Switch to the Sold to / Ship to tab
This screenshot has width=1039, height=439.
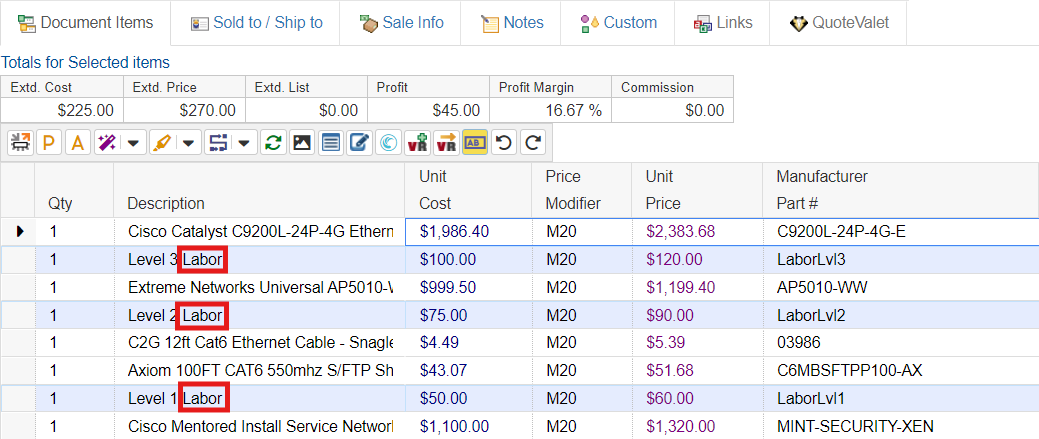tap(256, 22)
